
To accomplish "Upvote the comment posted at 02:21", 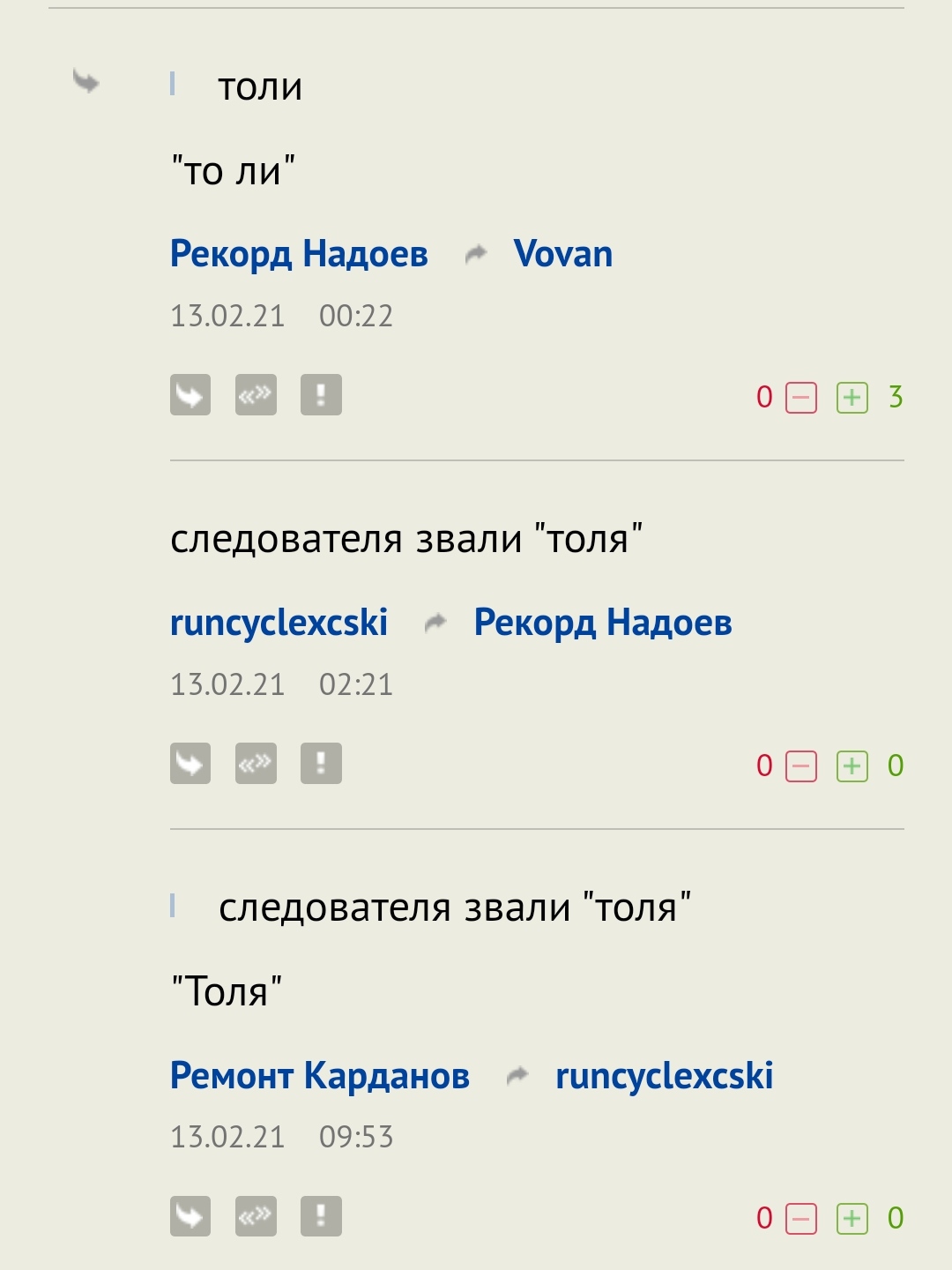I will [x=852, y=766].
